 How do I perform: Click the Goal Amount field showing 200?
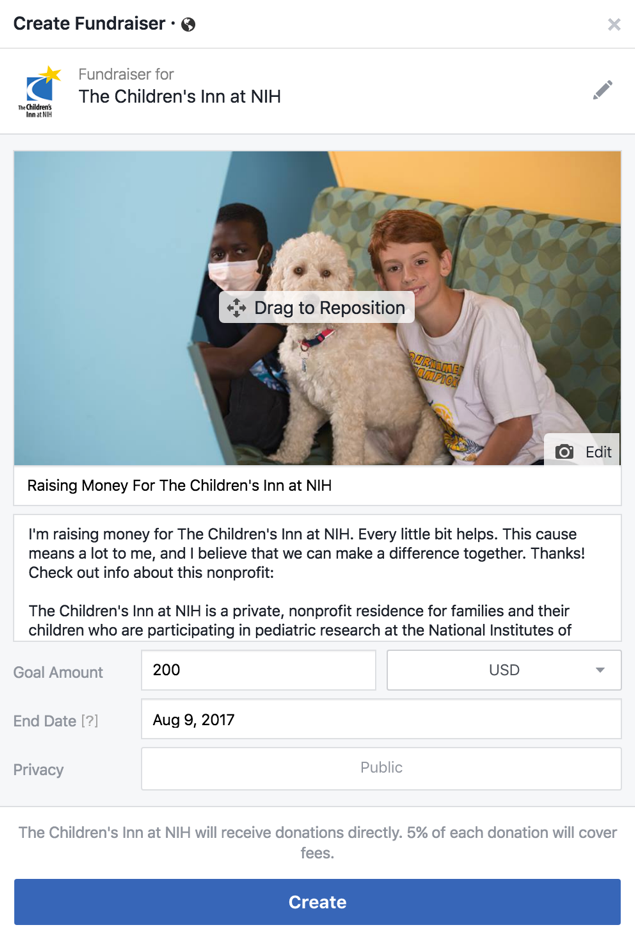pos(259,670)
